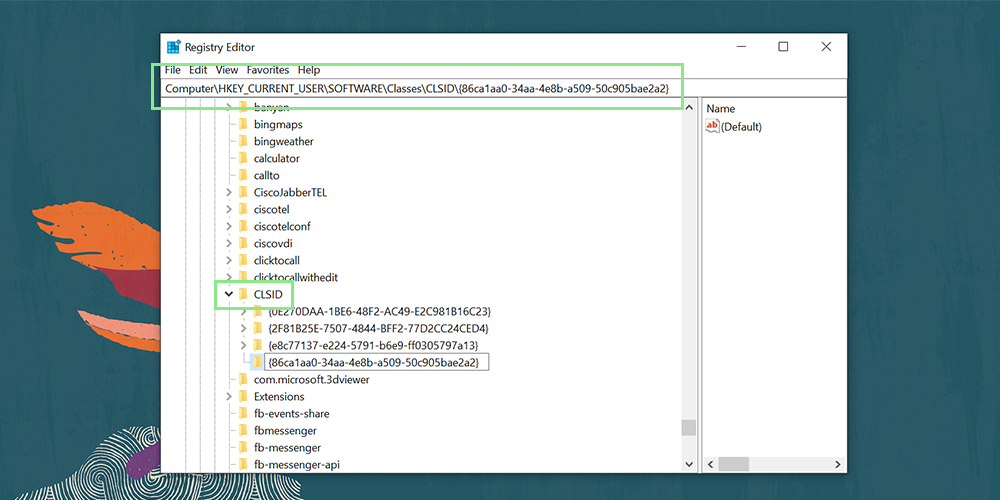The image size is (1000, 500).
Task: Select the {e8c77137-e224...} key folder icon
Action: click(258, 345)
